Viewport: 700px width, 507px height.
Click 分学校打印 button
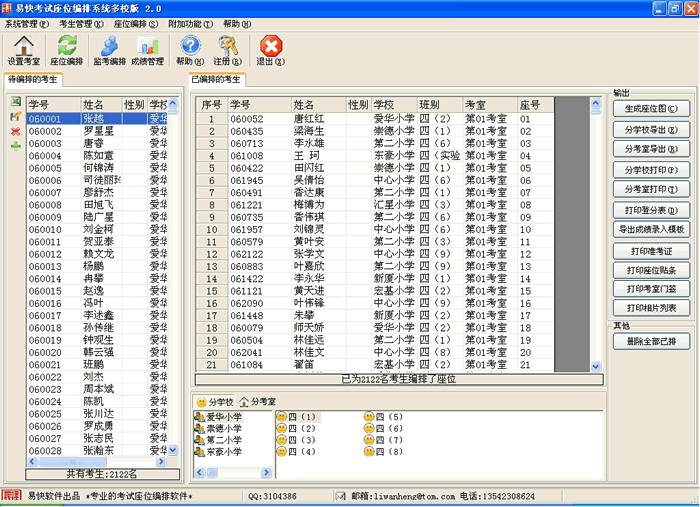click(651, 170)
